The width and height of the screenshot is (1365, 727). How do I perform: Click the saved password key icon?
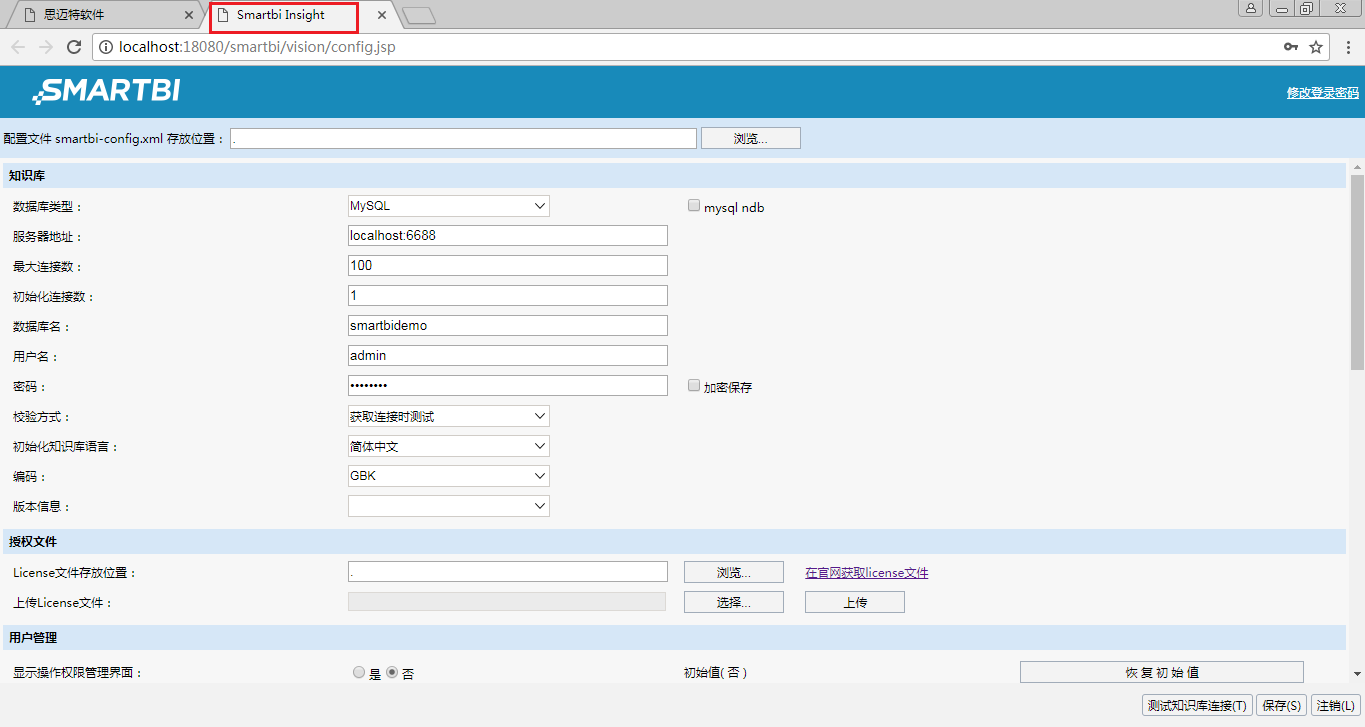point(1291,47)
